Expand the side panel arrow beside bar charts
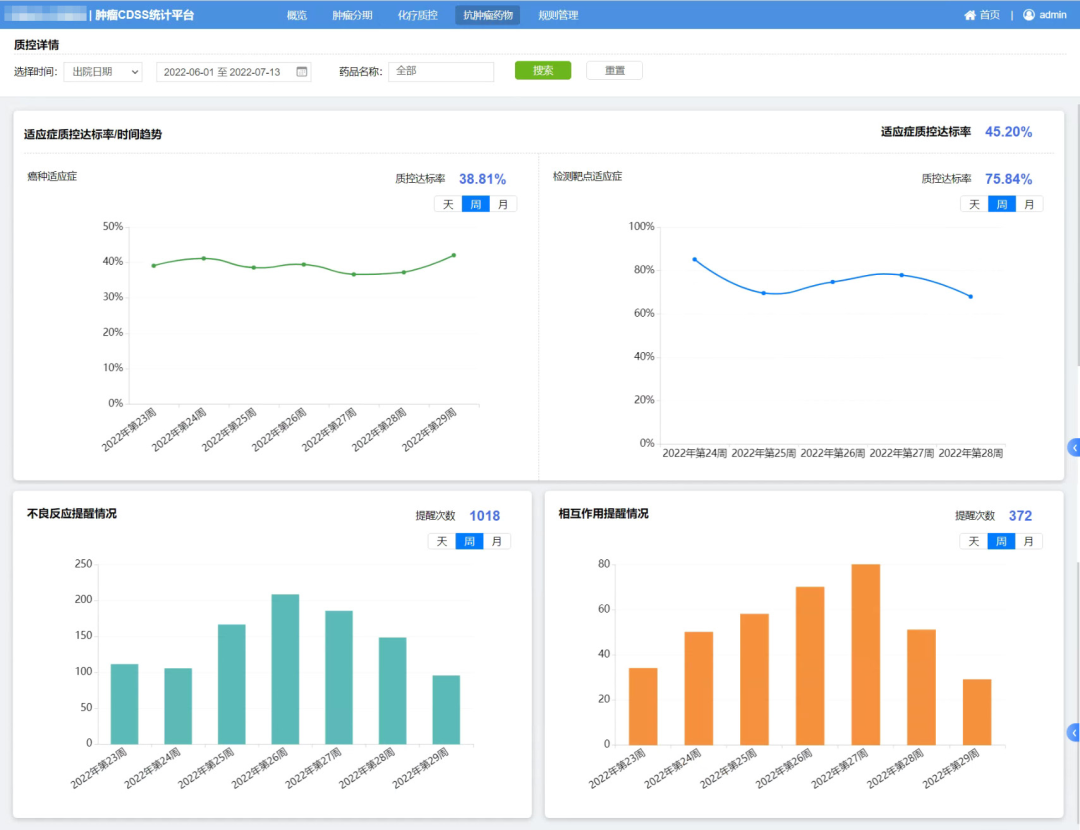This screenshot has height=830, width=1080. [x=1073, y=732]
